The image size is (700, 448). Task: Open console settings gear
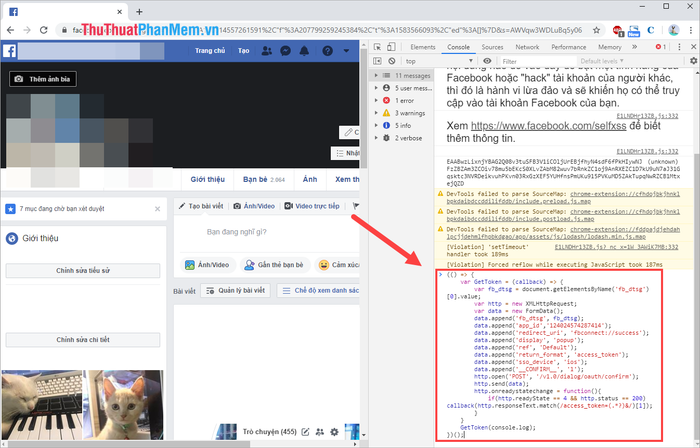pyautogui.click(x=693, y=61)
